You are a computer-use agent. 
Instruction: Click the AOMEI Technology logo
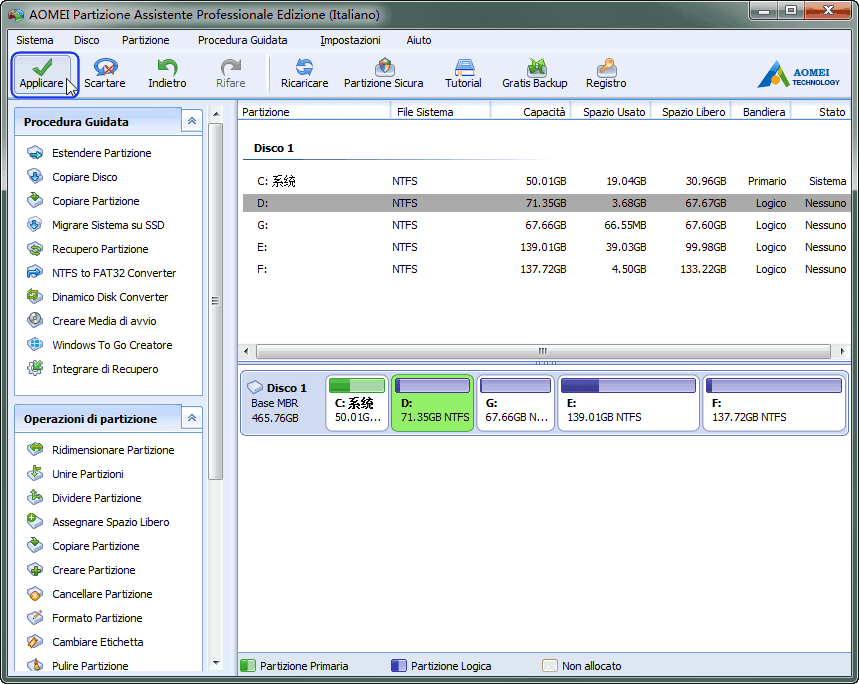(x=798, y=75)
